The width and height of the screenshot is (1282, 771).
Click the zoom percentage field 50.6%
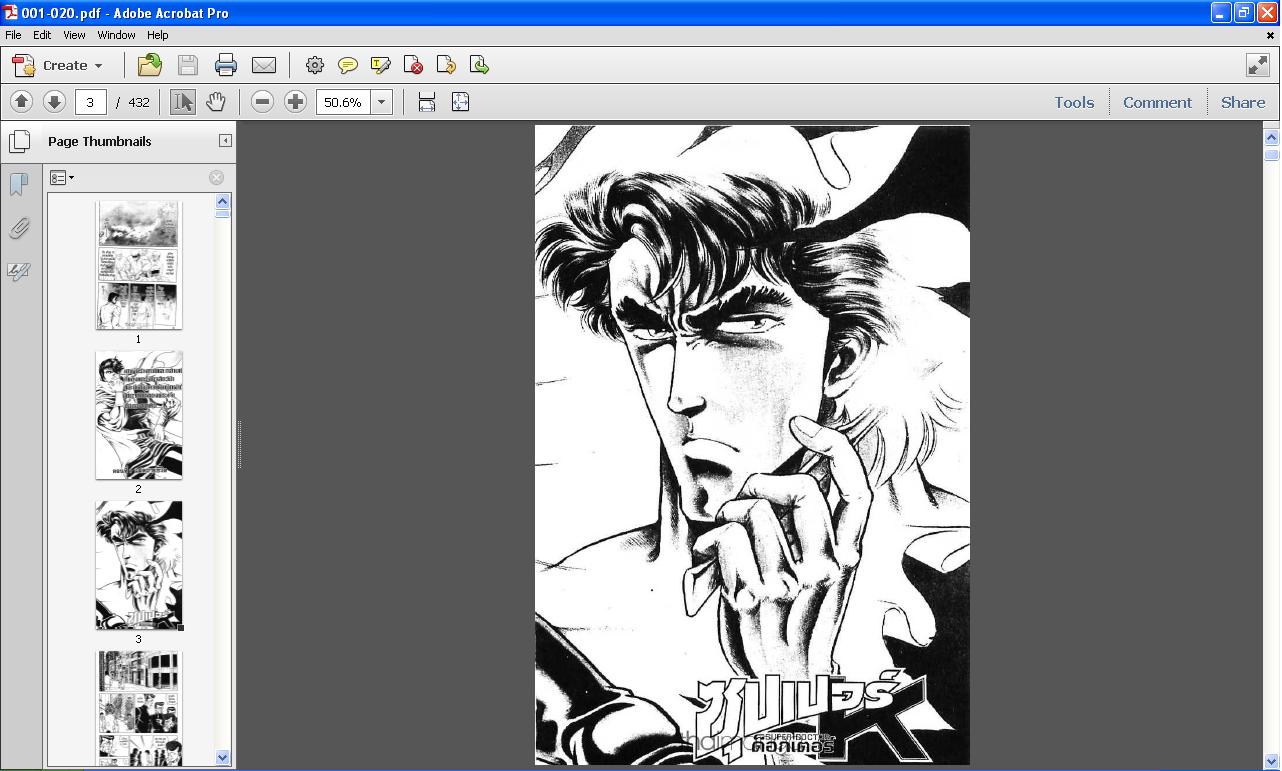[343, 102]
